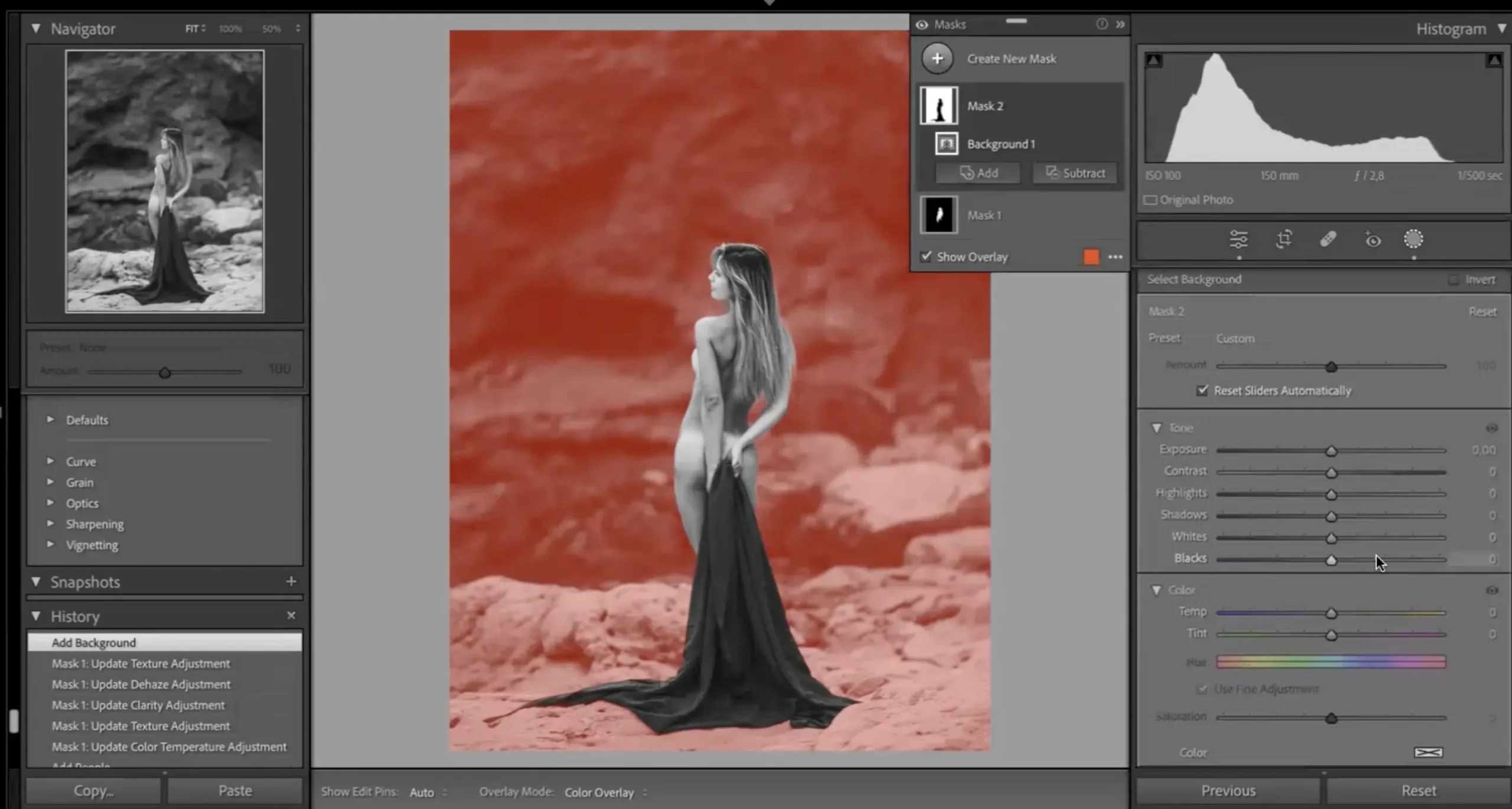Collapse the Histogram panel
The width and height of the screenshot is (1512, 809).
tap(1503, 28)
